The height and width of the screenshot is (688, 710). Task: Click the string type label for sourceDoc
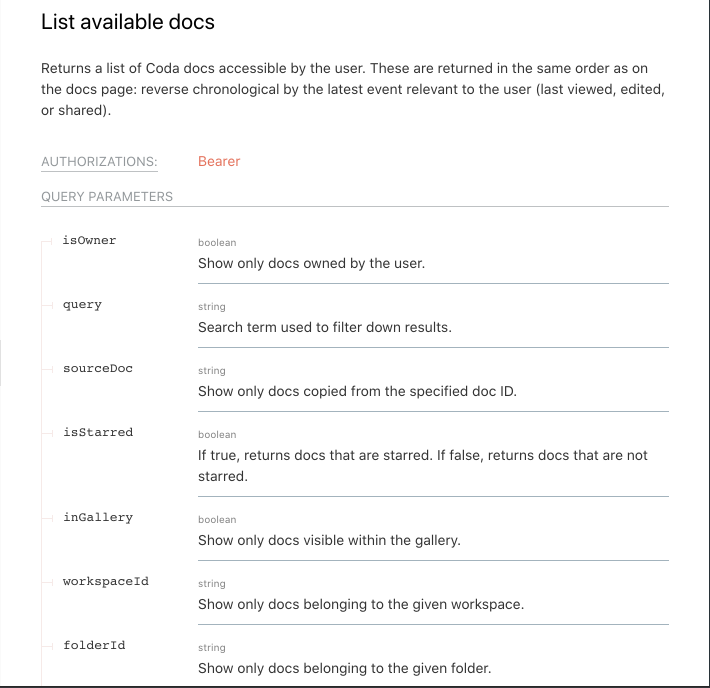point(212,371)
